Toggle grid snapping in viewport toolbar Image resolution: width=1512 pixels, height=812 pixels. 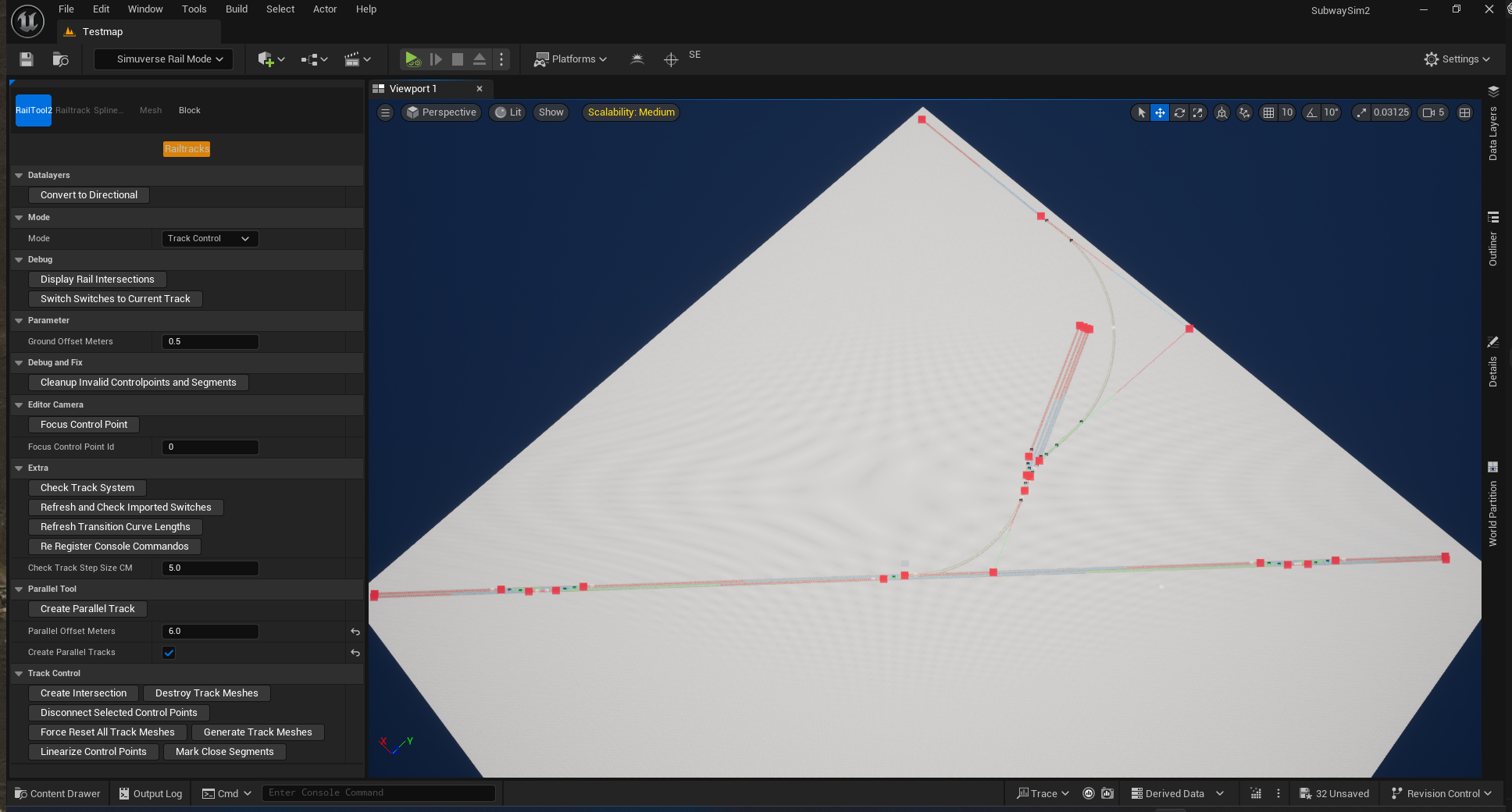point(1269,112)
